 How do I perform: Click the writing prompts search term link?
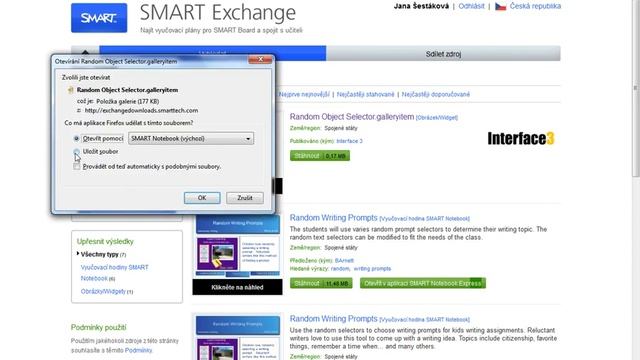coord(372,269)
